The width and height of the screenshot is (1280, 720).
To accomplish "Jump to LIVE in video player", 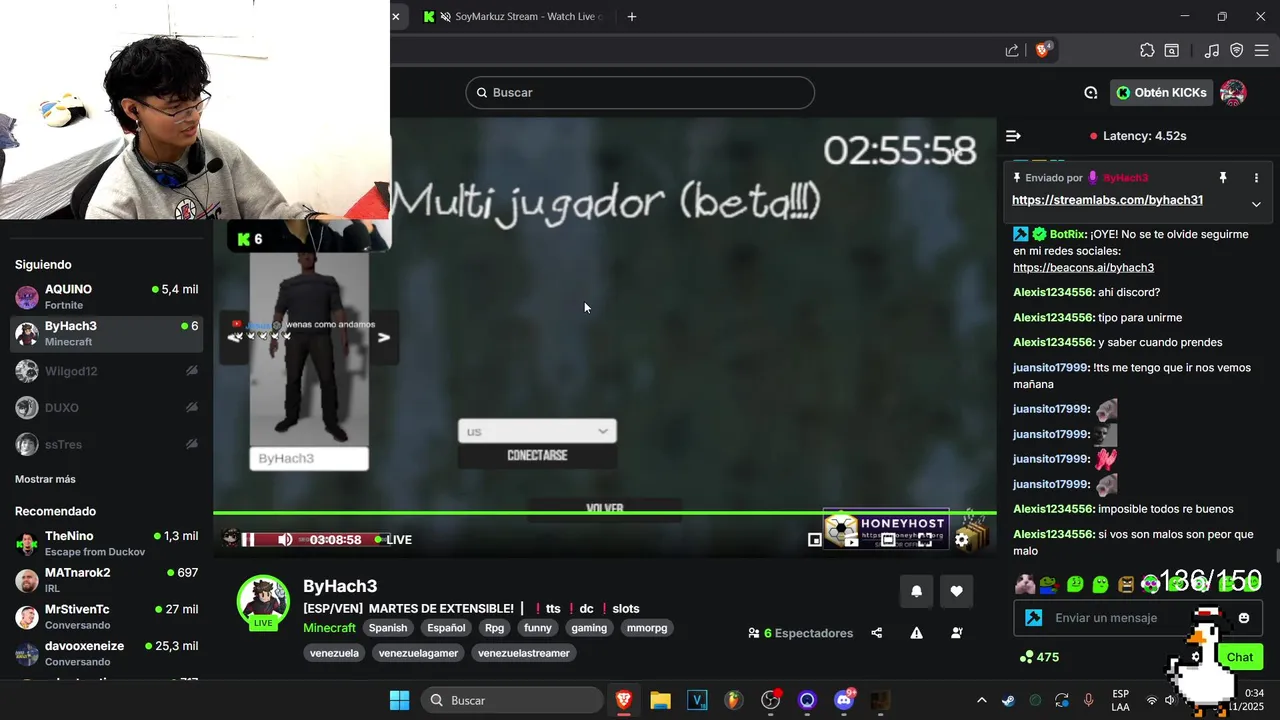I will click(393, 540).
